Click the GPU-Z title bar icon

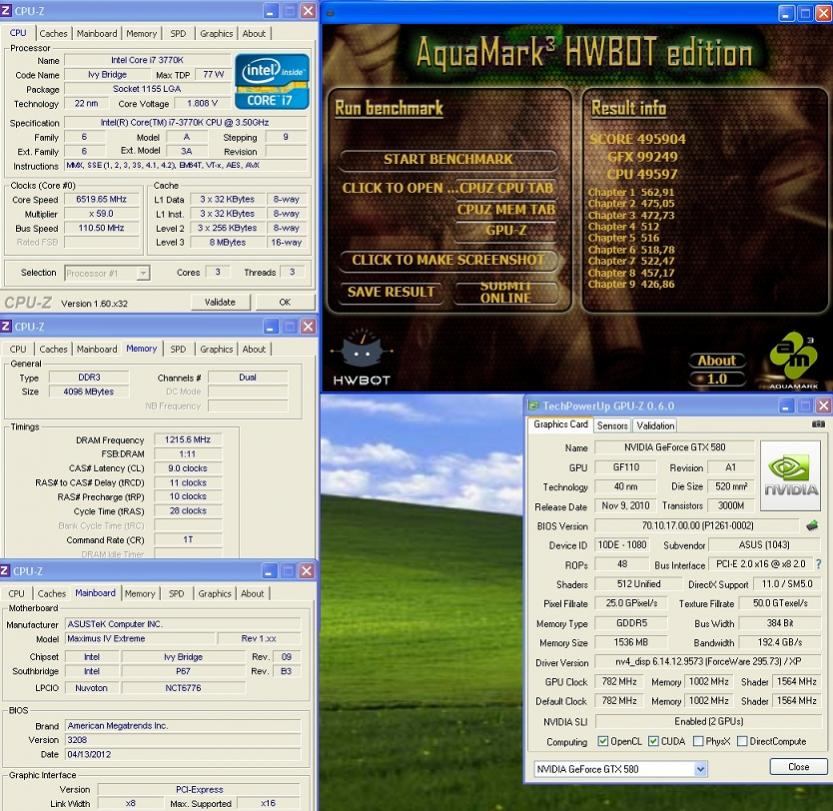(533, 406)
